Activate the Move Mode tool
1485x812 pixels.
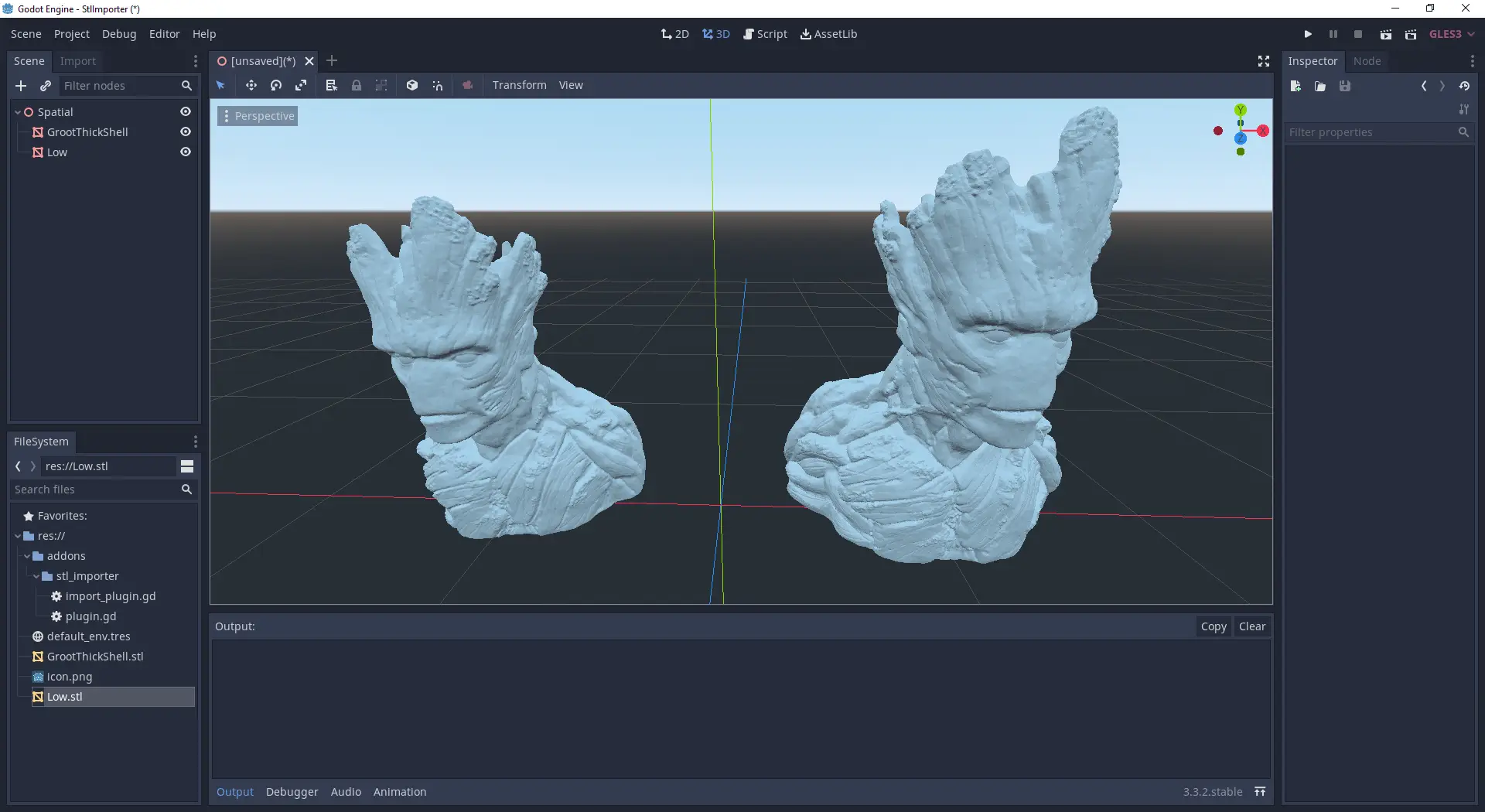(x=251, y=85)
